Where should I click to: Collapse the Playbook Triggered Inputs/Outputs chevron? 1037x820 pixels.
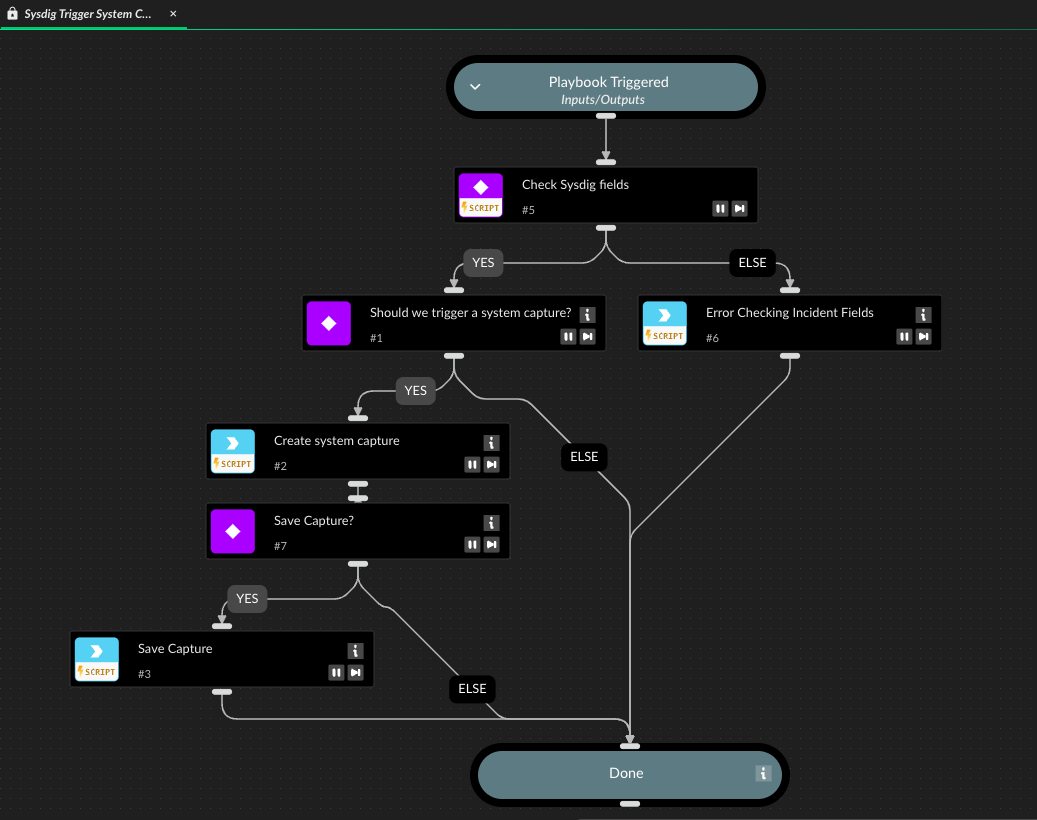pyautogui.click(x=475, y=87)
